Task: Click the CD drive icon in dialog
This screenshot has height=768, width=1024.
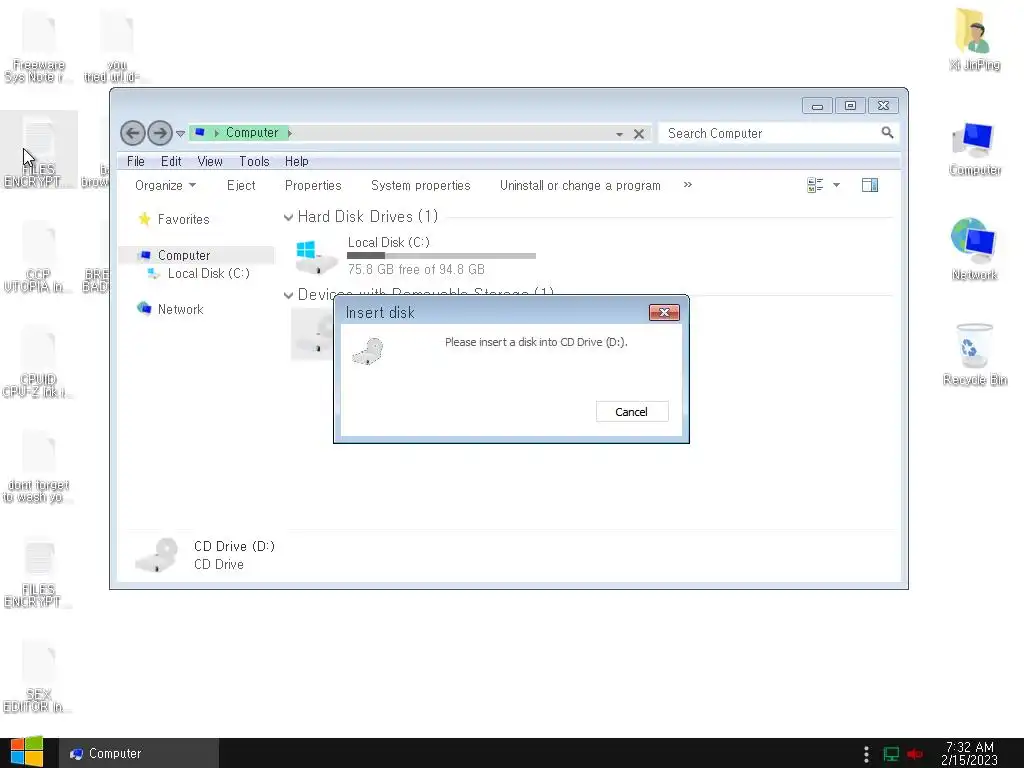Action: pos(368,351)
